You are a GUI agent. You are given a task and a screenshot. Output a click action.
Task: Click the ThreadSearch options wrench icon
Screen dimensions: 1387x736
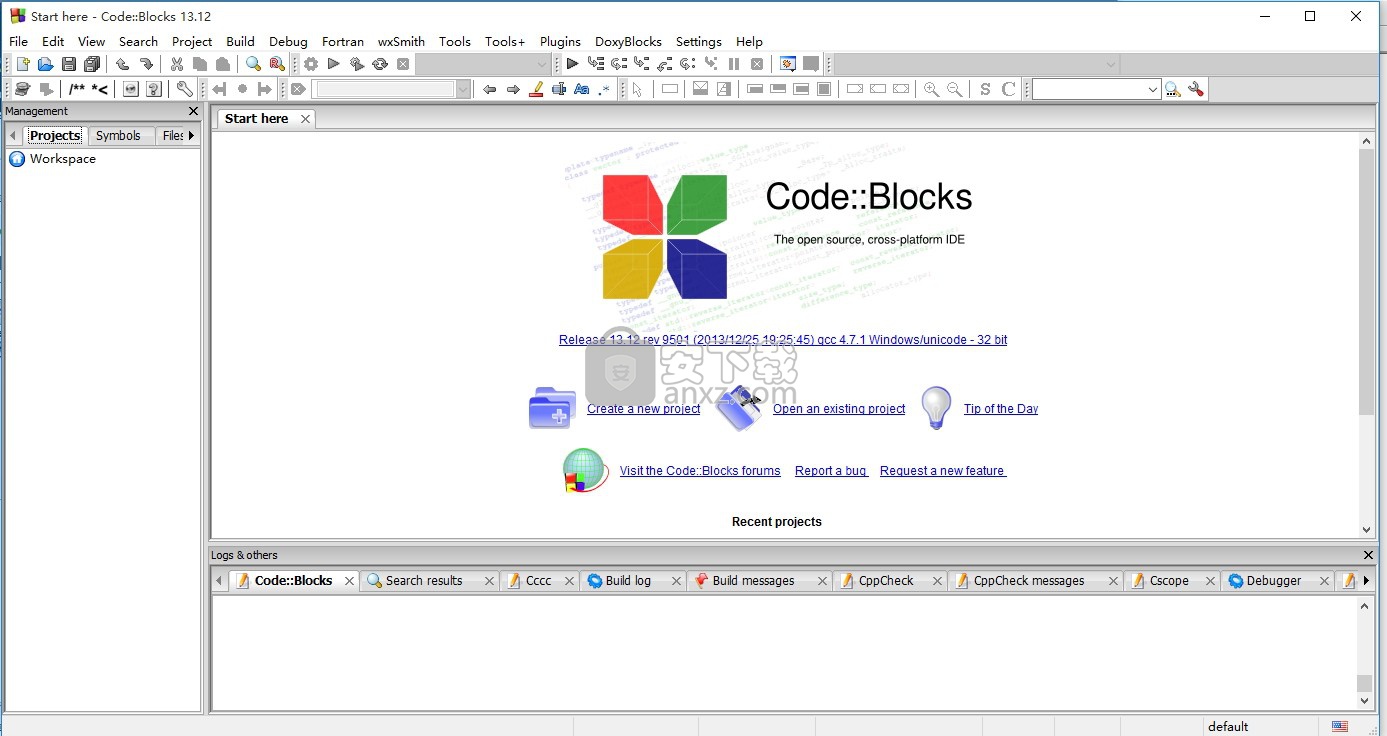pos(1196,89)
